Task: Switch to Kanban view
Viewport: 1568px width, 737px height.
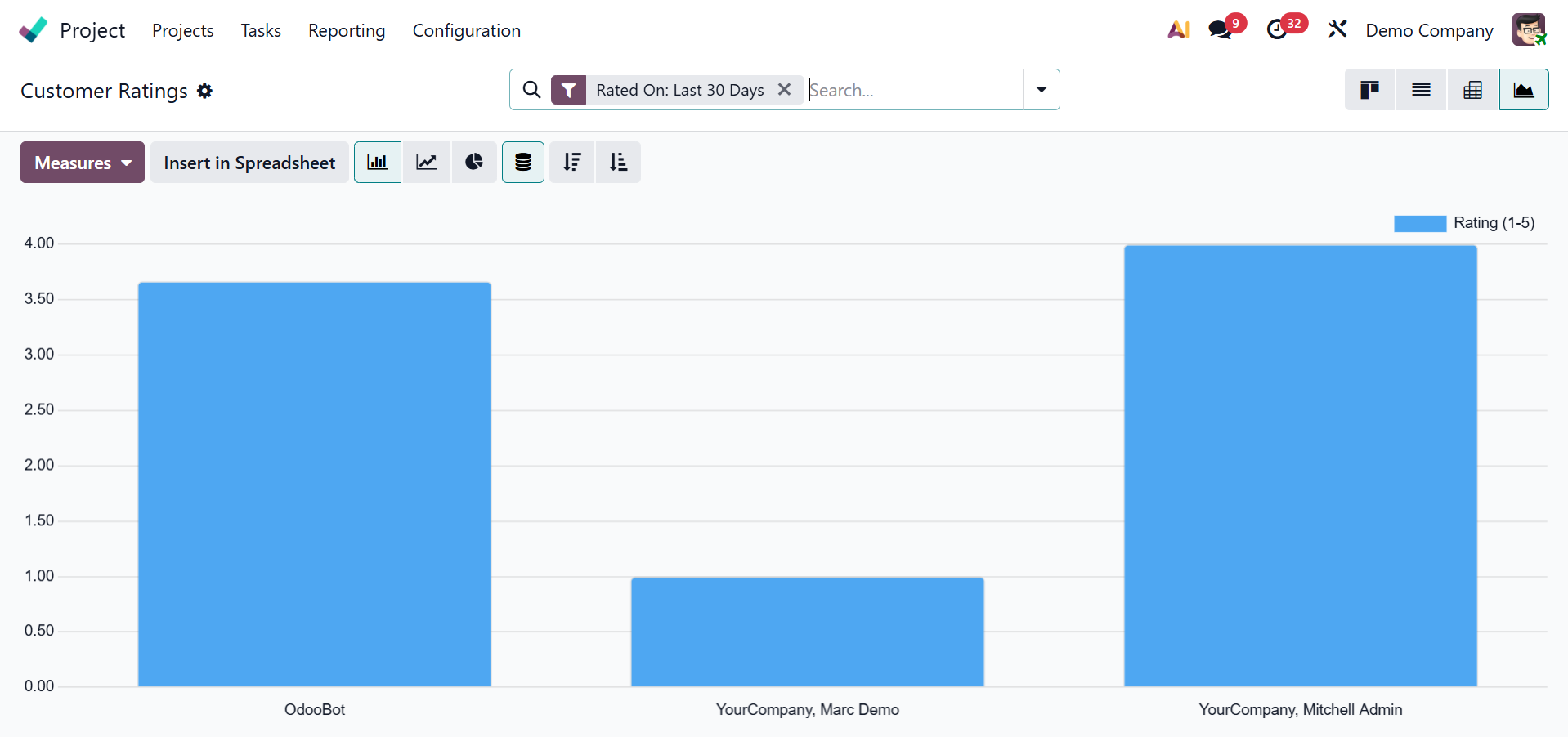Action: 1370,90
